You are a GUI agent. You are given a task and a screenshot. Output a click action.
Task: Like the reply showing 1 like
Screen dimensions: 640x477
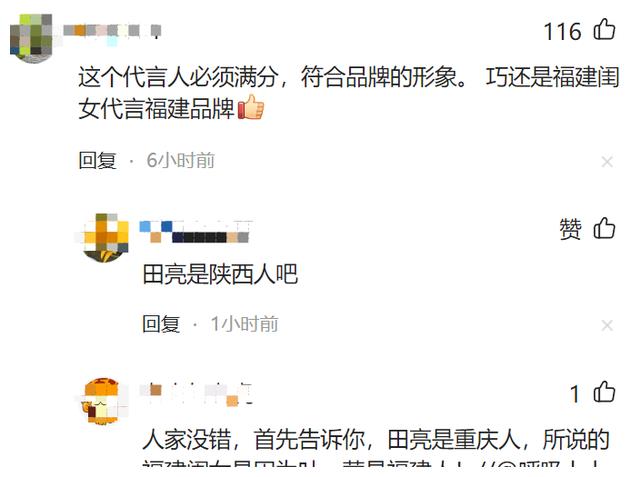click(604, 392)
